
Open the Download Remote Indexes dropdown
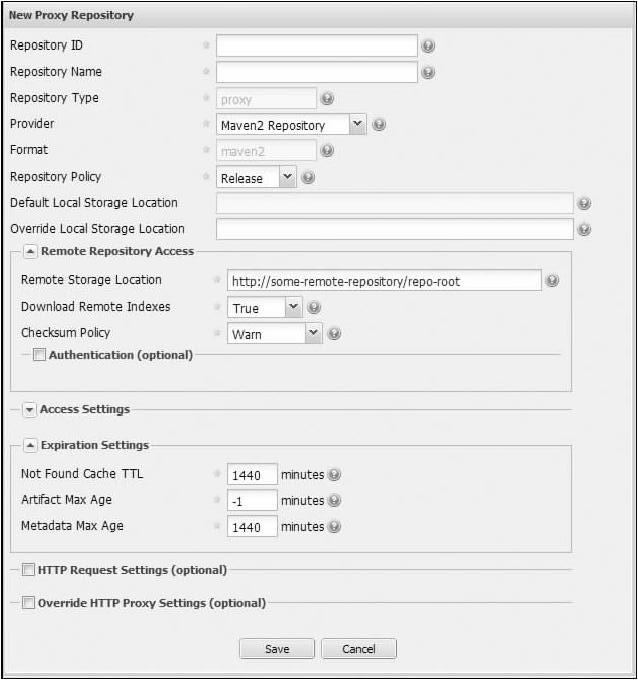pos(292,308)
